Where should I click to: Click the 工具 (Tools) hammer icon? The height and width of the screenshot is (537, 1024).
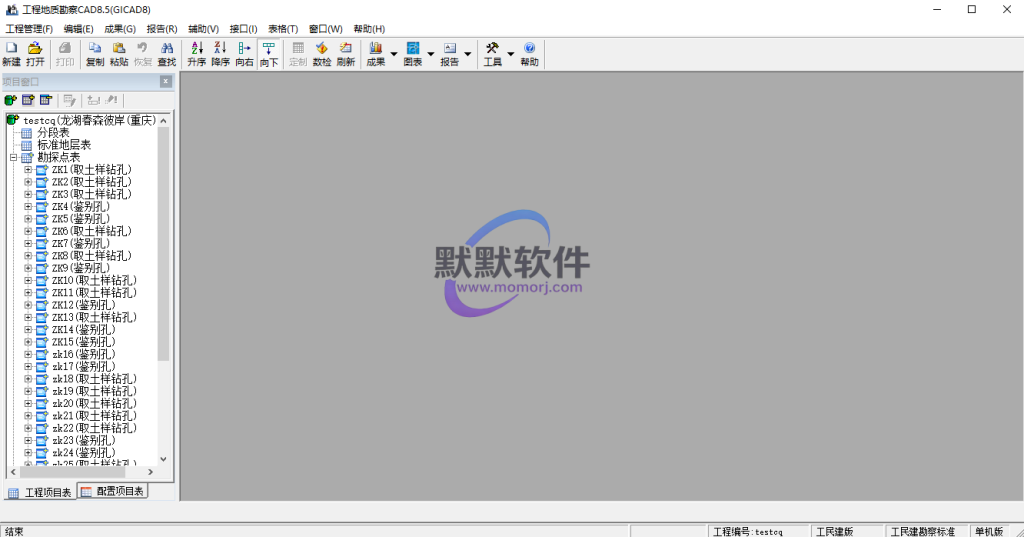click(x=492, y=54)
